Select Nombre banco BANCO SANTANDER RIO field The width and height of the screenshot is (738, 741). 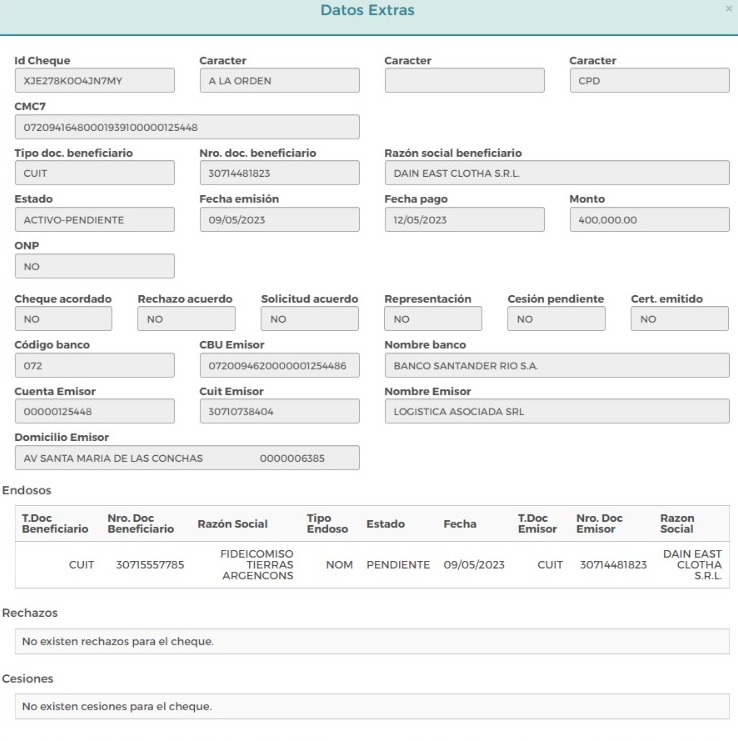(557, 365)
